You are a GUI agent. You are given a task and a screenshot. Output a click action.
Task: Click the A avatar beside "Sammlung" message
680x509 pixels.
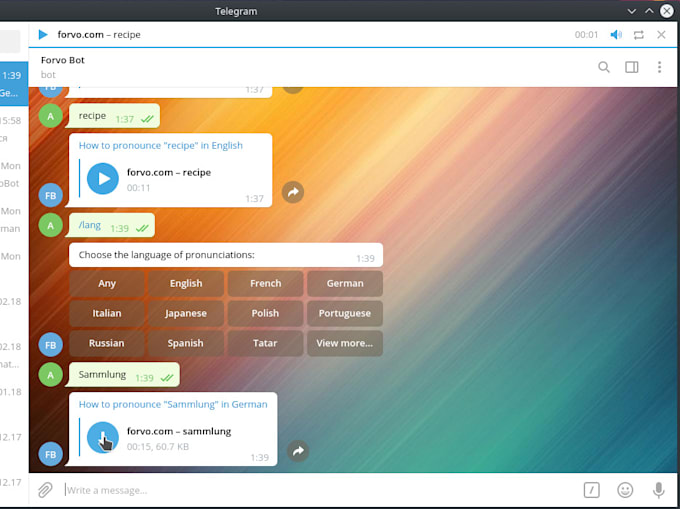click(x=51, y=375)
